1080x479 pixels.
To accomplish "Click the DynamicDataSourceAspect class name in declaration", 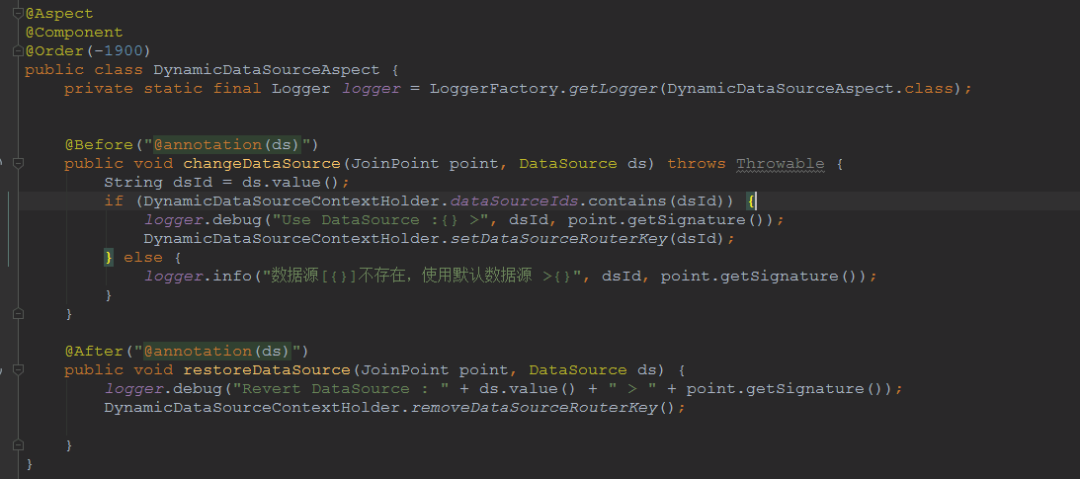I will click(x=266, y=70).
